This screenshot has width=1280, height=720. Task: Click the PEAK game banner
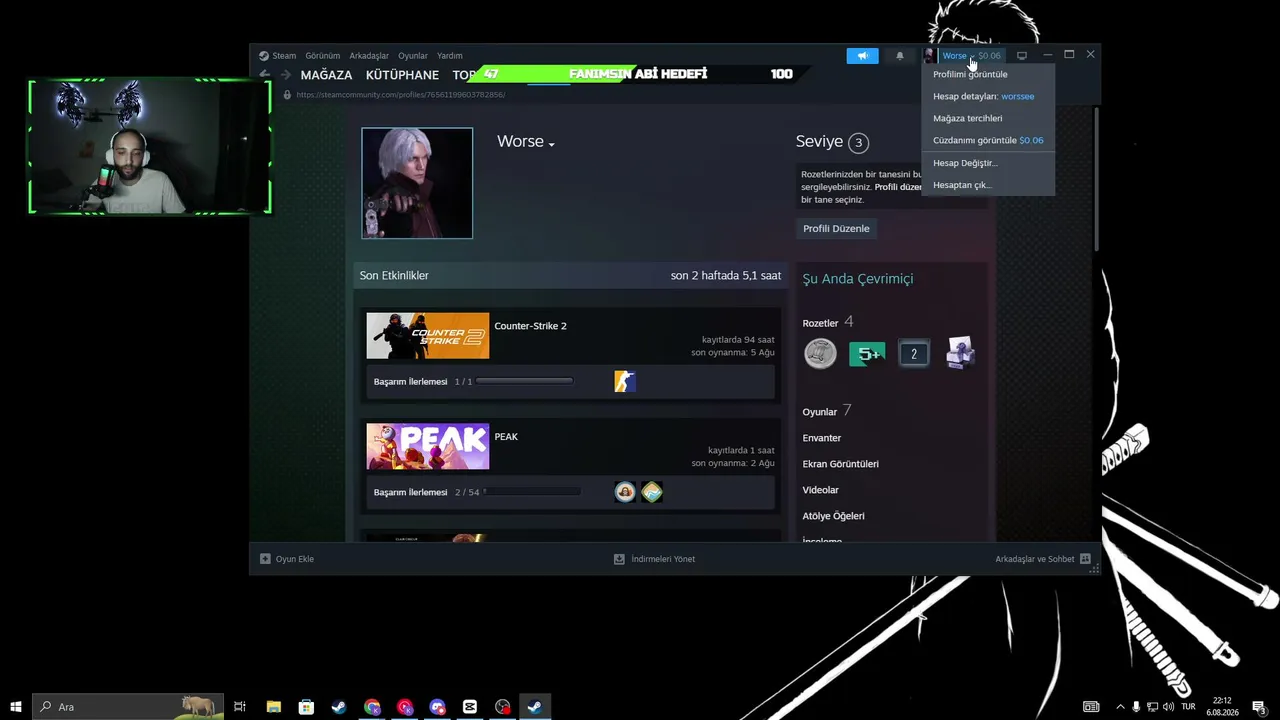click(x=428, y=447)
